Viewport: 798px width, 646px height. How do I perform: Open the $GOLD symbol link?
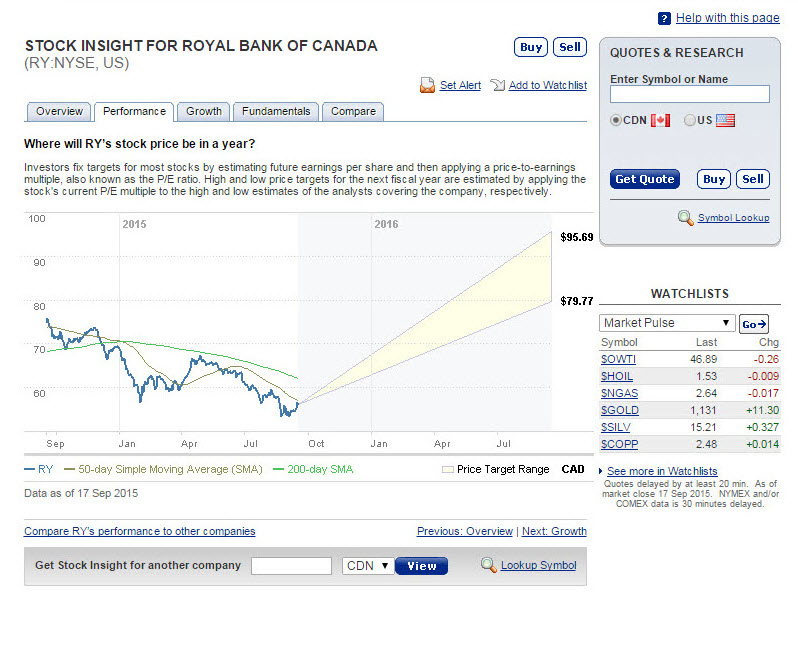coord(620,410)
